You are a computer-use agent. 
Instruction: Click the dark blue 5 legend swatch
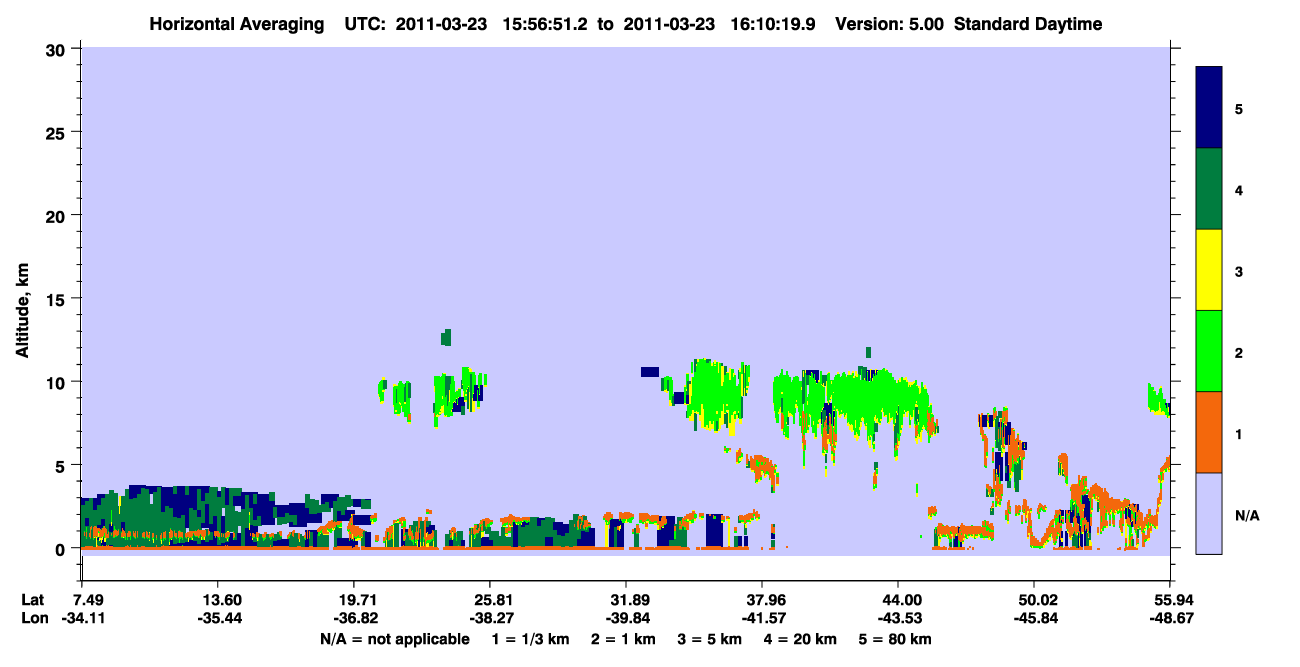tap(1209, 108)
